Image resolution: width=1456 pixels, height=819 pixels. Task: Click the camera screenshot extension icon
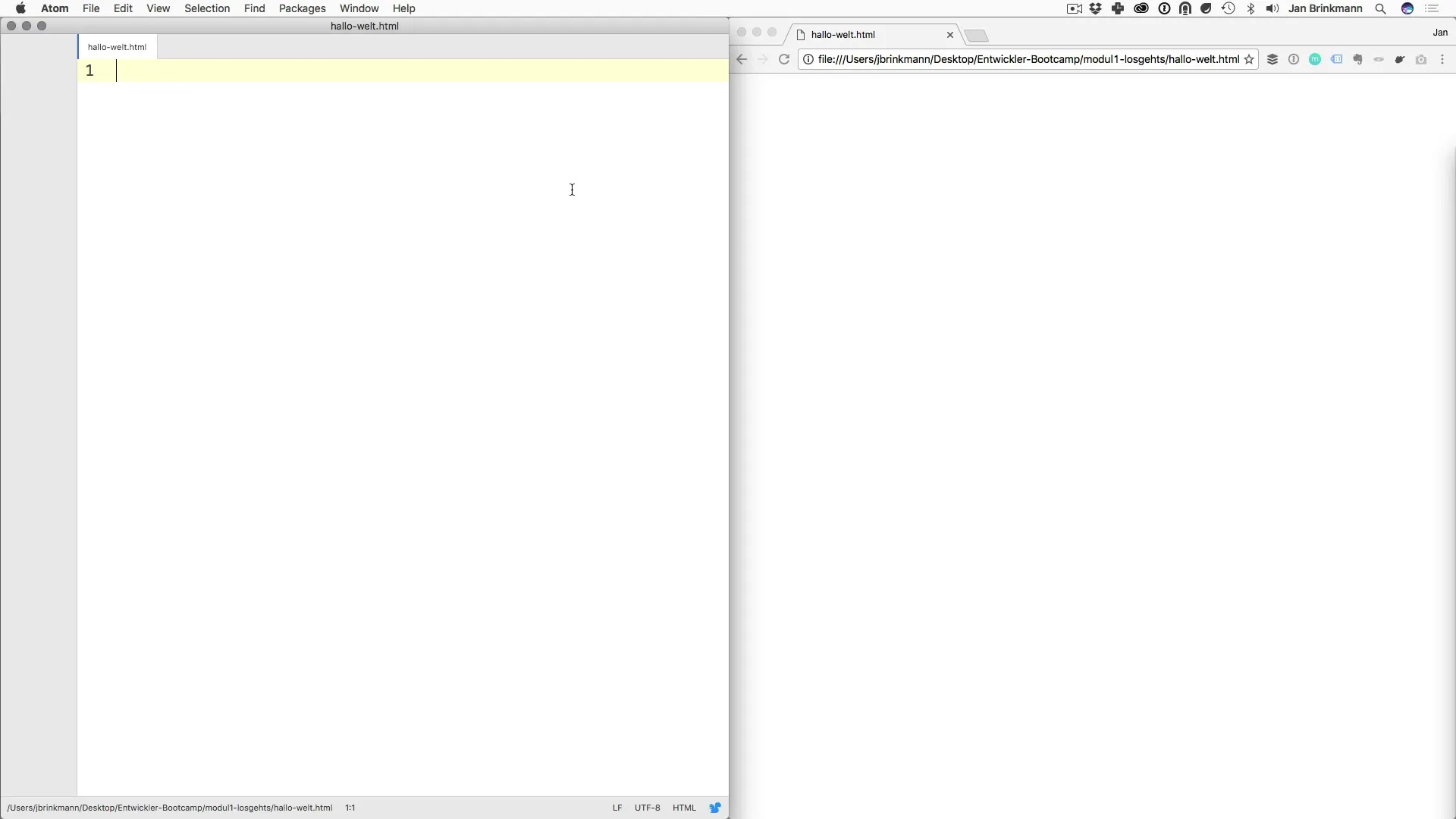pos(1421,59)
